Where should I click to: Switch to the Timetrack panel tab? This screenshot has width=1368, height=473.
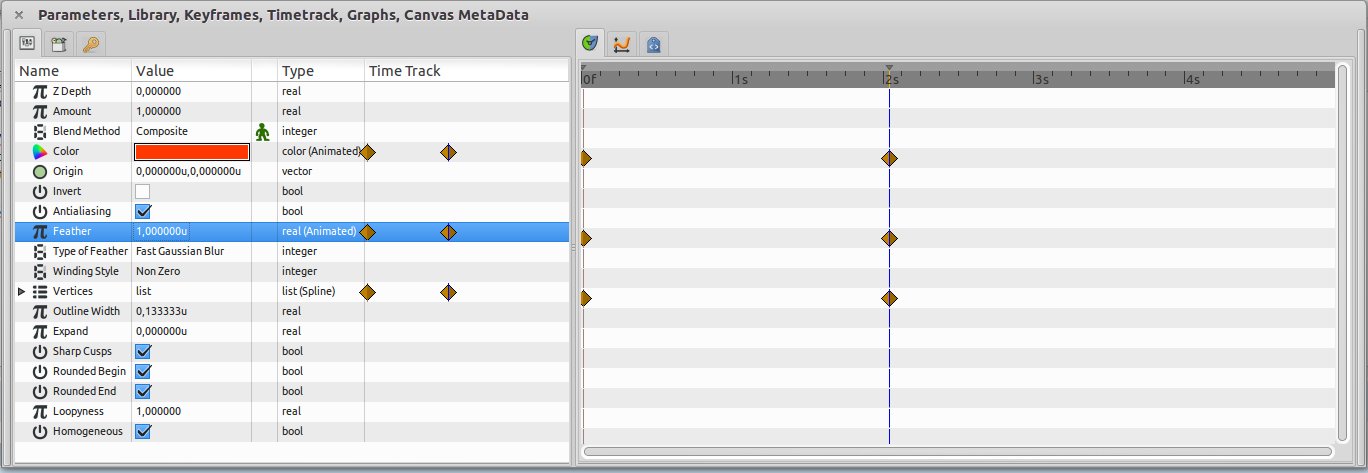pyautogui.click(x=591, y=44)
